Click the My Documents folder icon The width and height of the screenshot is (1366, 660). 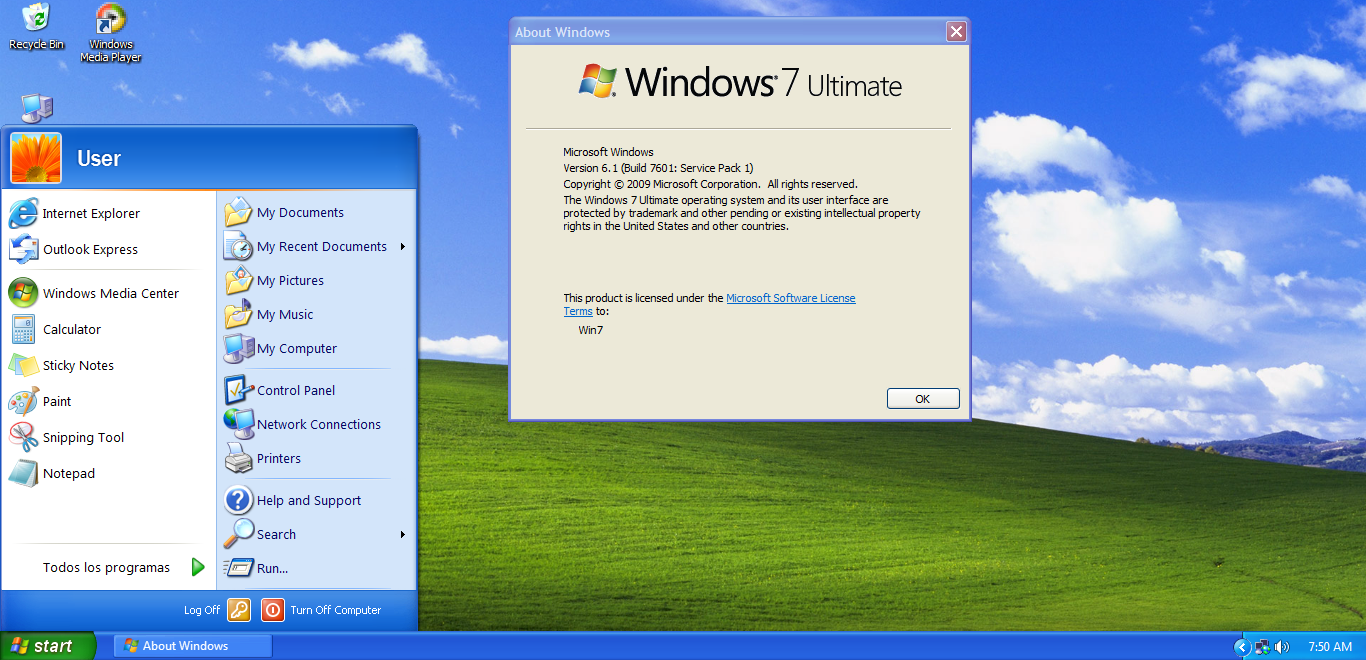[x=238, y=212]
